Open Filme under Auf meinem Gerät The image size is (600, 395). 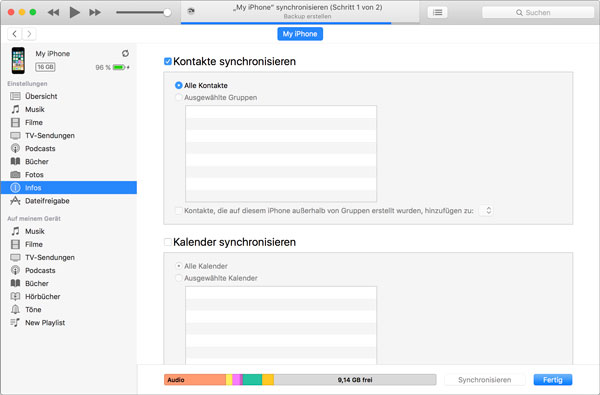68,244
